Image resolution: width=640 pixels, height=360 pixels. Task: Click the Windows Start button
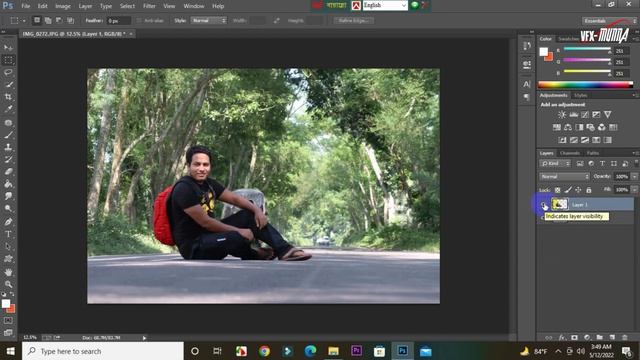tap(11, 351)
